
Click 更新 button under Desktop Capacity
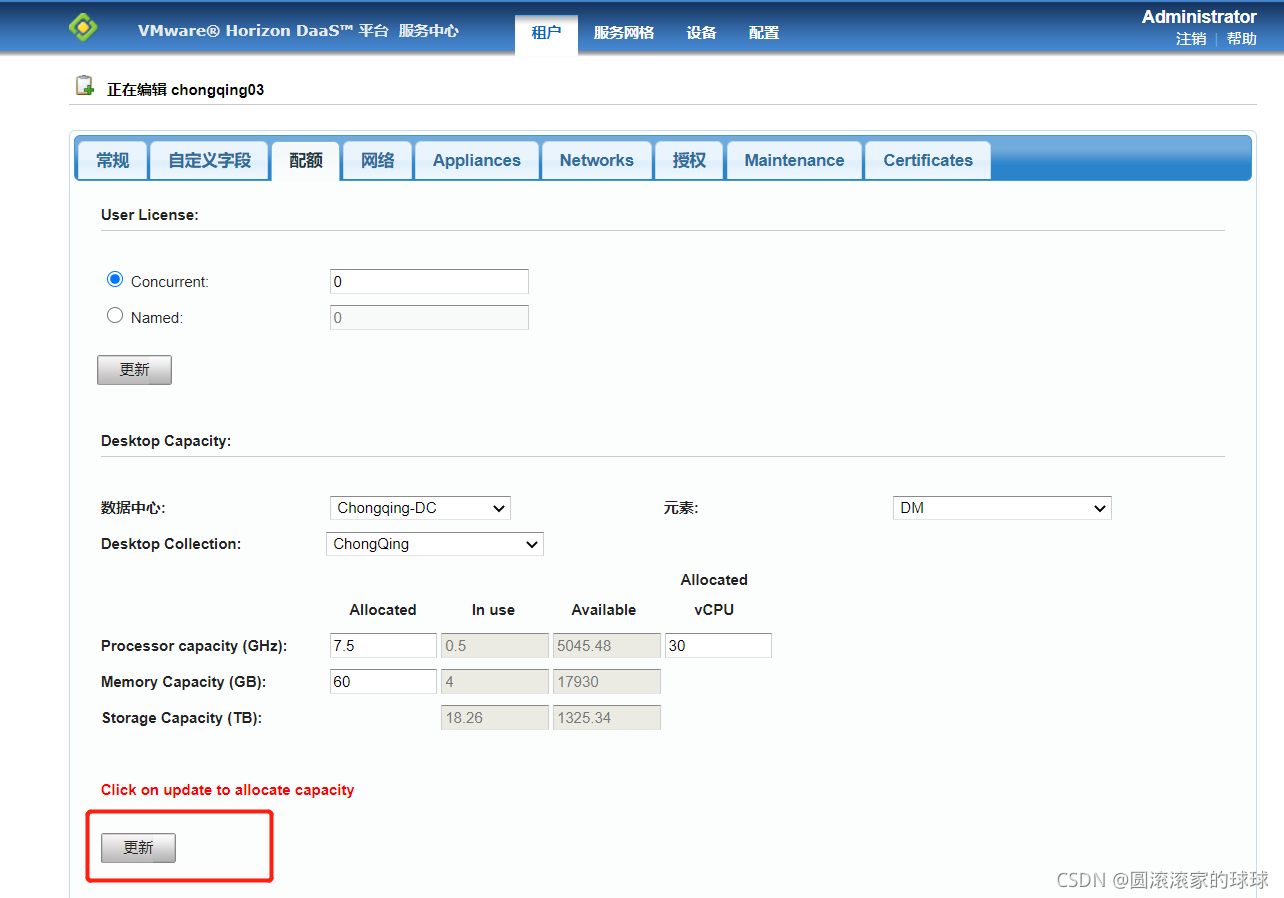tap(138, 847)
